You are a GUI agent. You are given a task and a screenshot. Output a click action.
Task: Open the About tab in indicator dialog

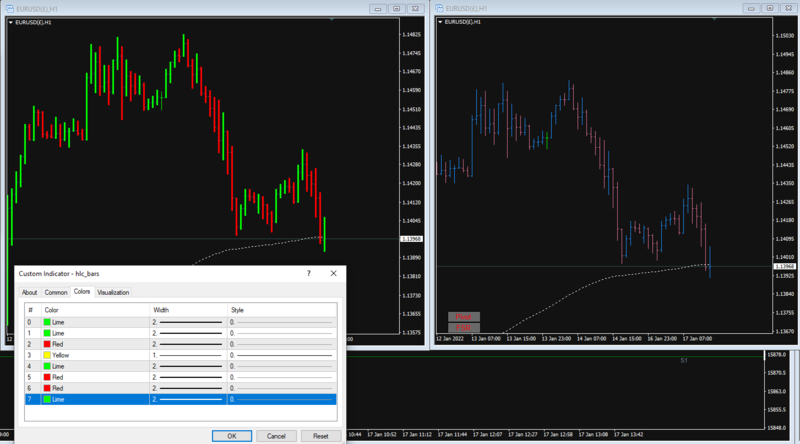click(29, 292)
